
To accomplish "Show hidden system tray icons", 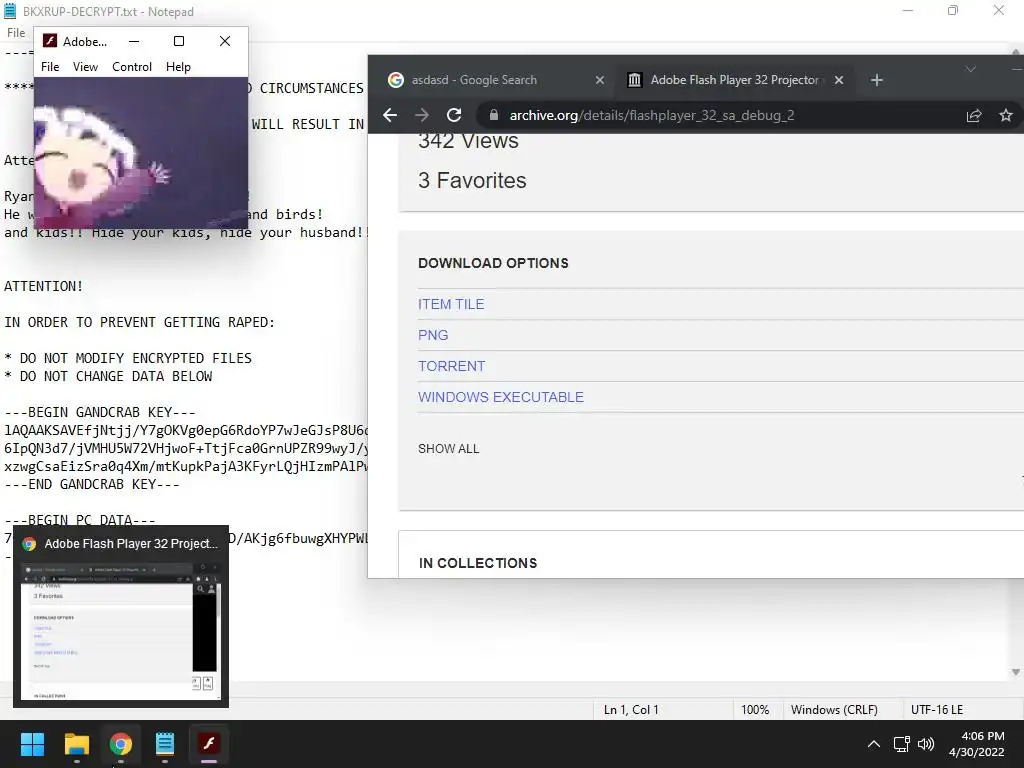I will 874,744.
